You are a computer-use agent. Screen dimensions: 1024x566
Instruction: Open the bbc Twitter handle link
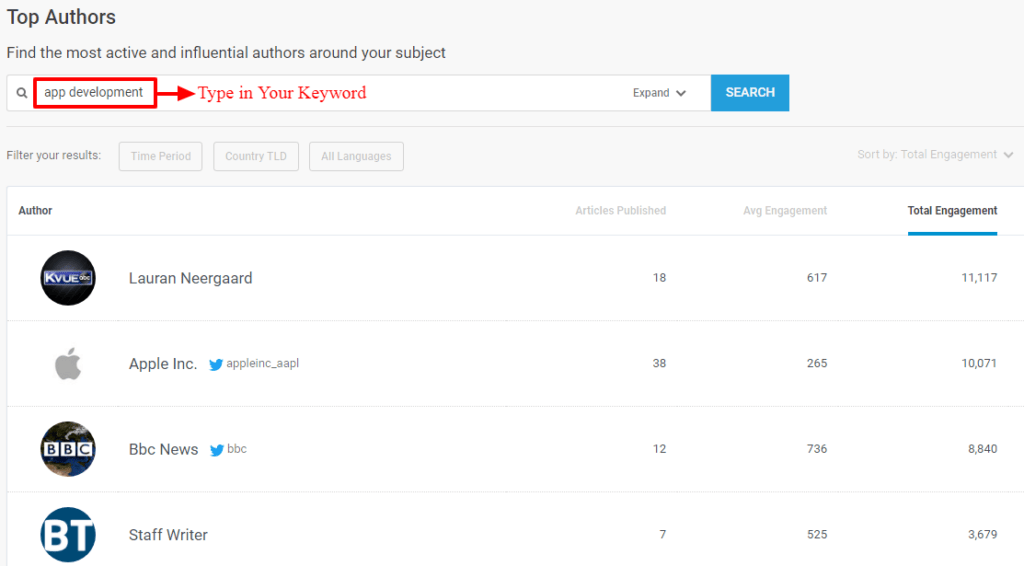pos(236,448)
